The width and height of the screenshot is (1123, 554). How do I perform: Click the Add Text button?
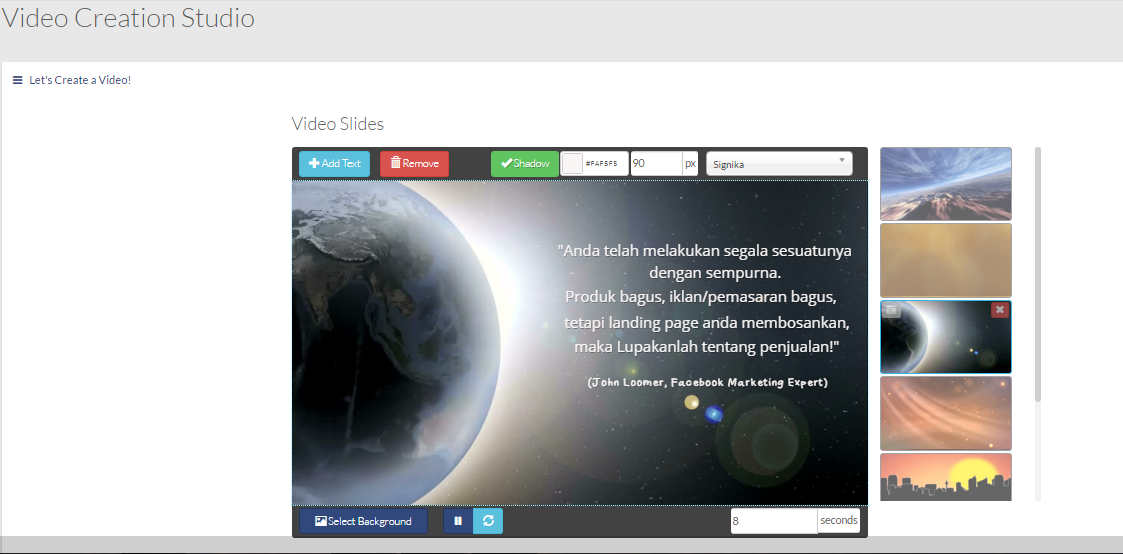tap(334, 164)
